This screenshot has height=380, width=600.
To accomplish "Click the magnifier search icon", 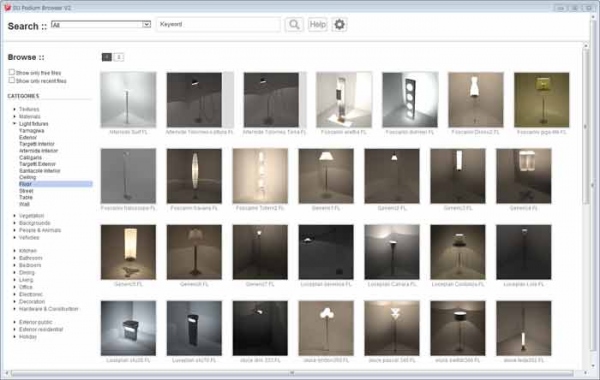I will pos(294,24).
